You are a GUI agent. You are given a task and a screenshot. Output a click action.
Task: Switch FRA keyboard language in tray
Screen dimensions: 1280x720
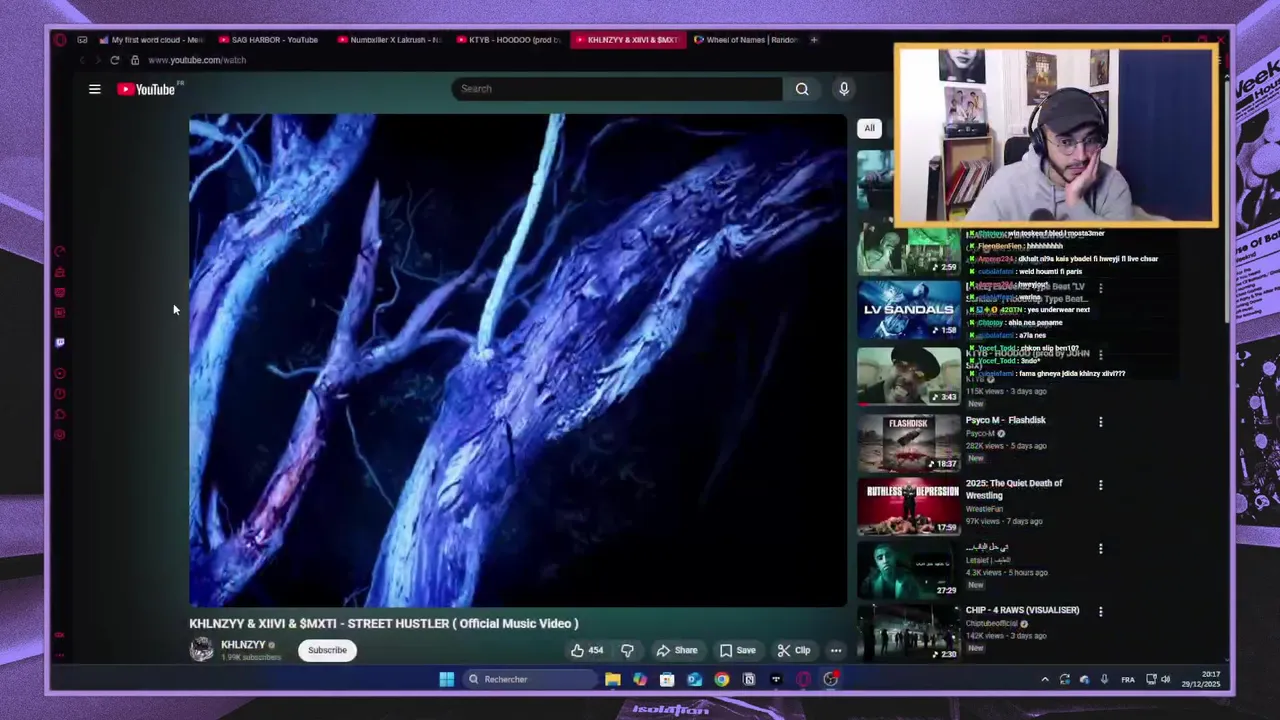[1128, 680]
